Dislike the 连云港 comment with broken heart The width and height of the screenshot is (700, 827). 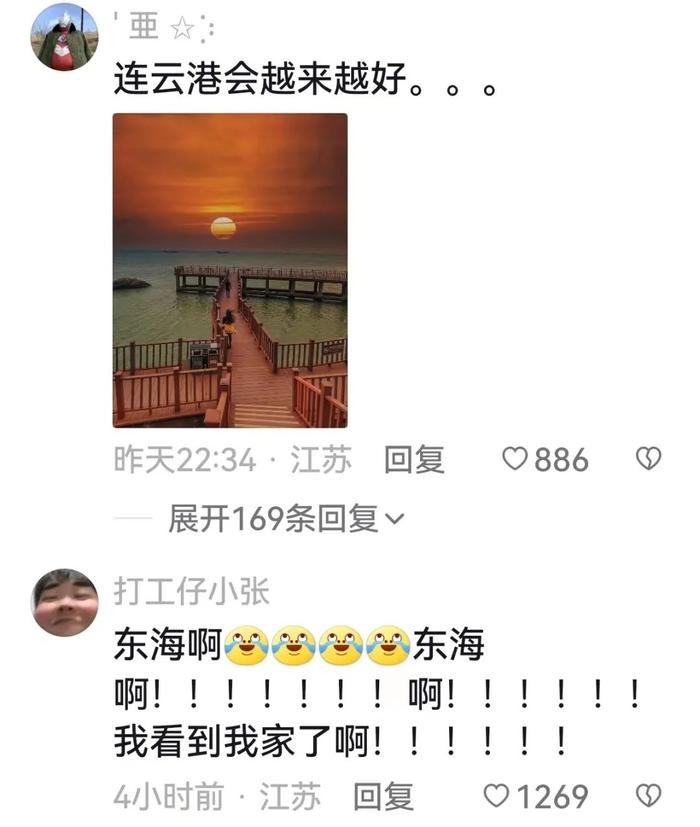pos(648,459)
